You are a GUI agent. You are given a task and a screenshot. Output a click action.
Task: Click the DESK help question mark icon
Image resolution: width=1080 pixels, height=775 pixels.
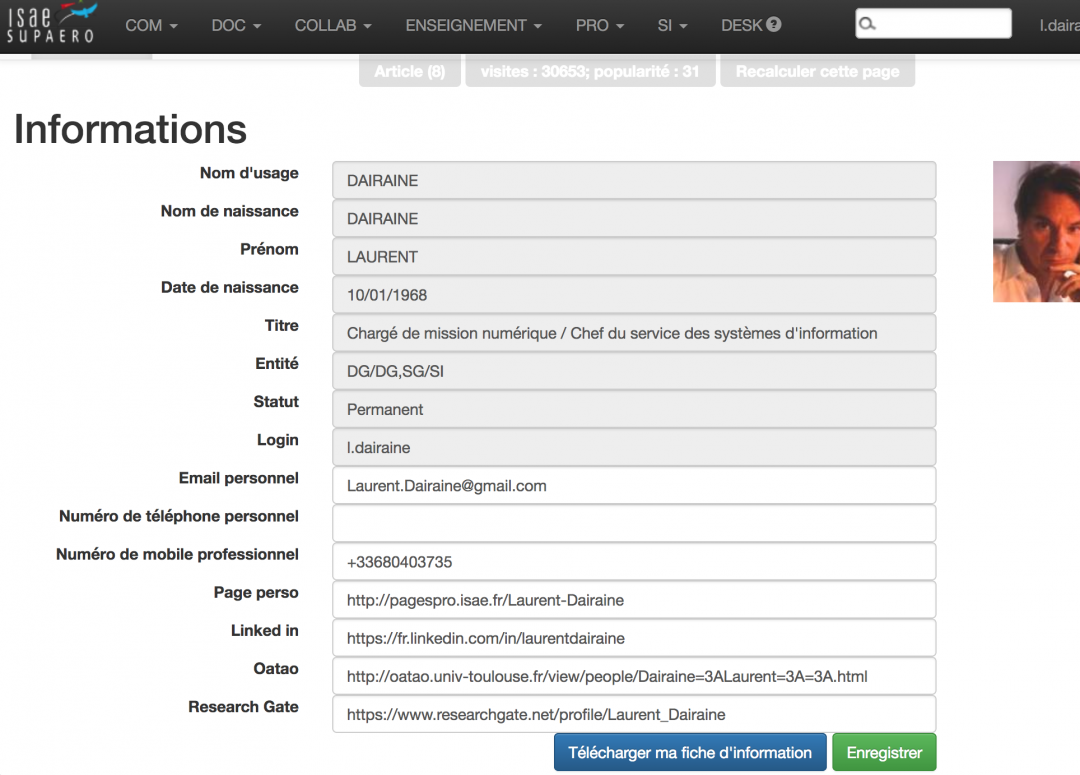pos(774,25)
